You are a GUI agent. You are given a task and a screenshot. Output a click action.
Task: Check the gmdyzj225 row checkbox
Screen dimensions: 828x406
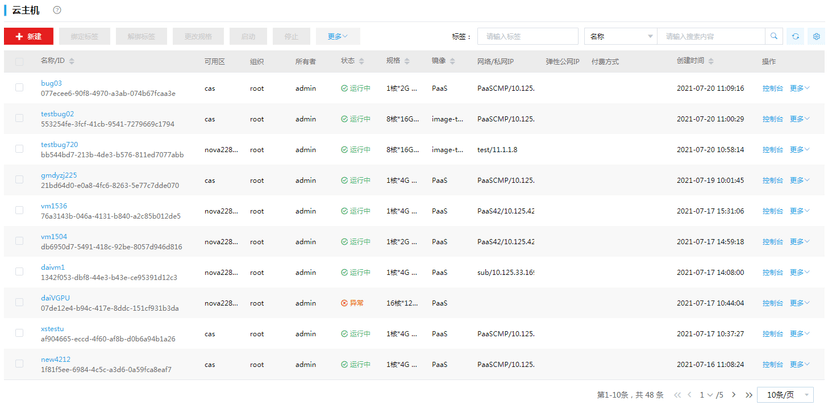pyautogui.click(x=20, y=180)
